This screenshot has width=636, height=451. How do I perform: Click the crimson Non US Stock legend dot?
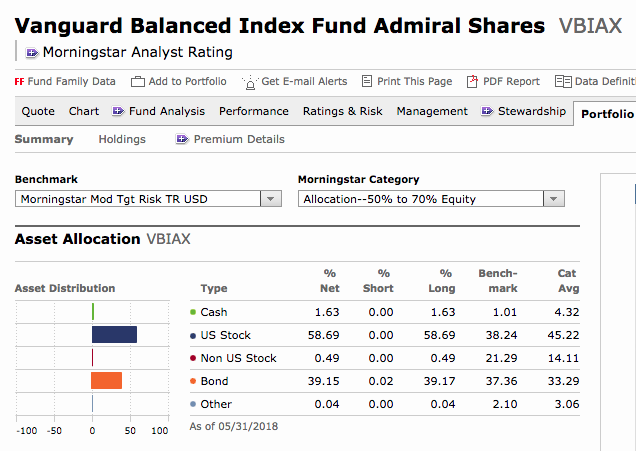(x=193, y=358)
